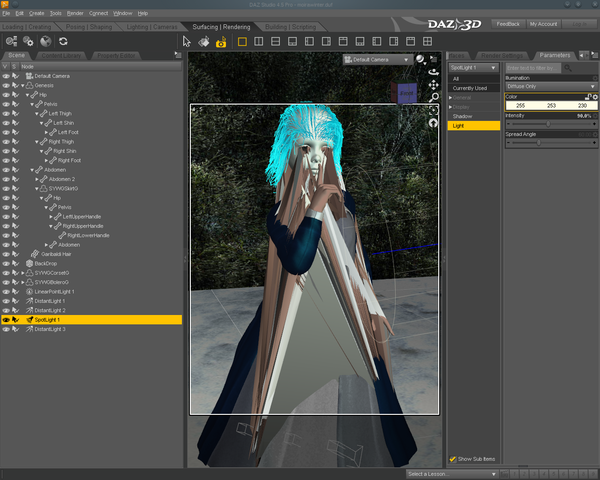This screenshot has width=600, height=480.
Task: Click the yellow render camera icon
Action: pos(221,42)
